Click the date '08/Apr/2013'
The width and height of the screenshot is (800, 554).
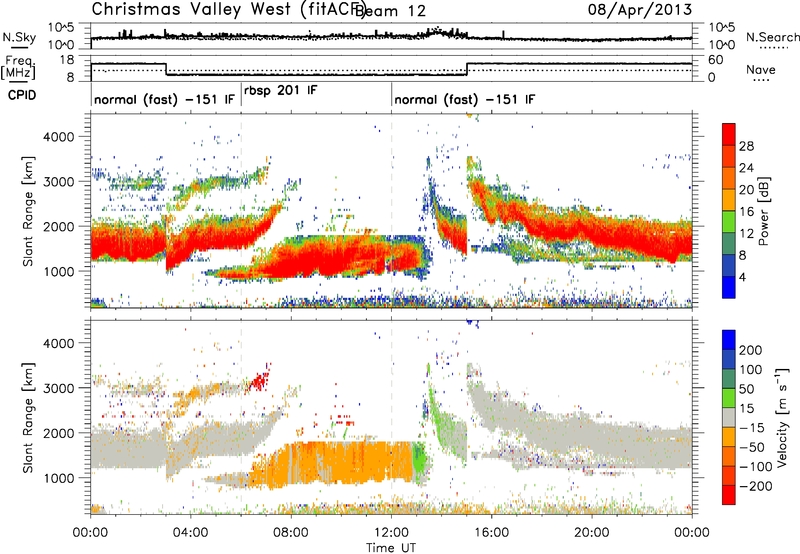click(640, 10)
